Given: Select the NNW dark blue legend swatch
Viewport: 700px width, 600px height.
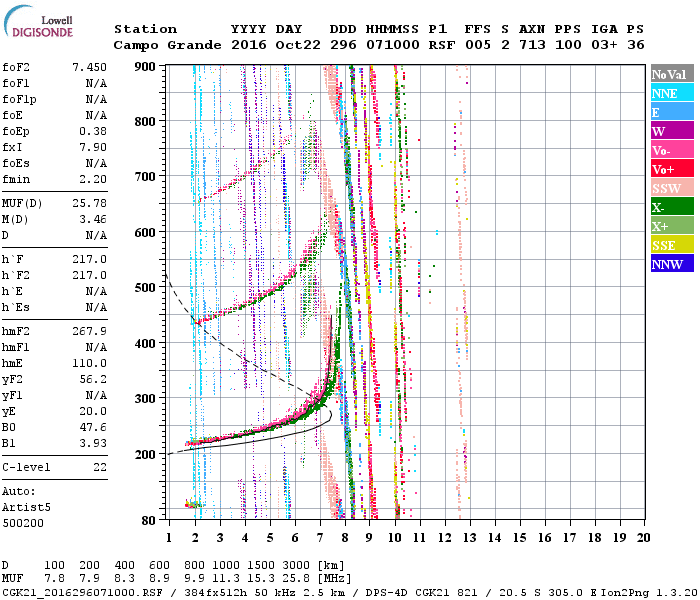Looking at the screenshot, I should (672, 263).
